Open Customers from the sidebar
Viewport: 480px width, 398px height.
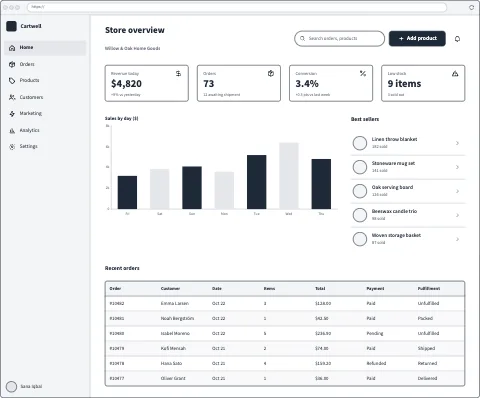coord(45,97)
